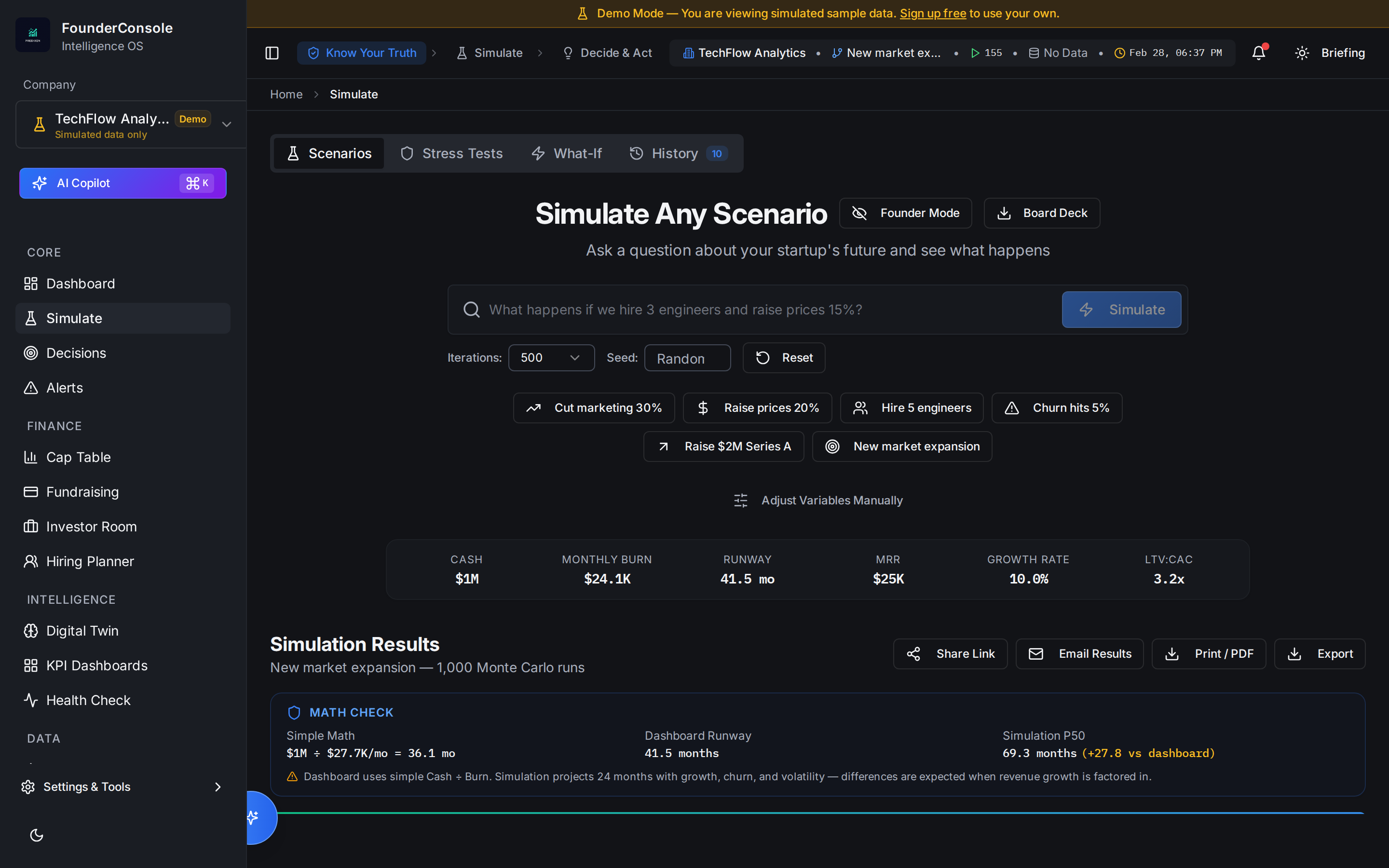Expand Settings & Tools menu
Screen dimensions: 1389x868
click(122, 787)
